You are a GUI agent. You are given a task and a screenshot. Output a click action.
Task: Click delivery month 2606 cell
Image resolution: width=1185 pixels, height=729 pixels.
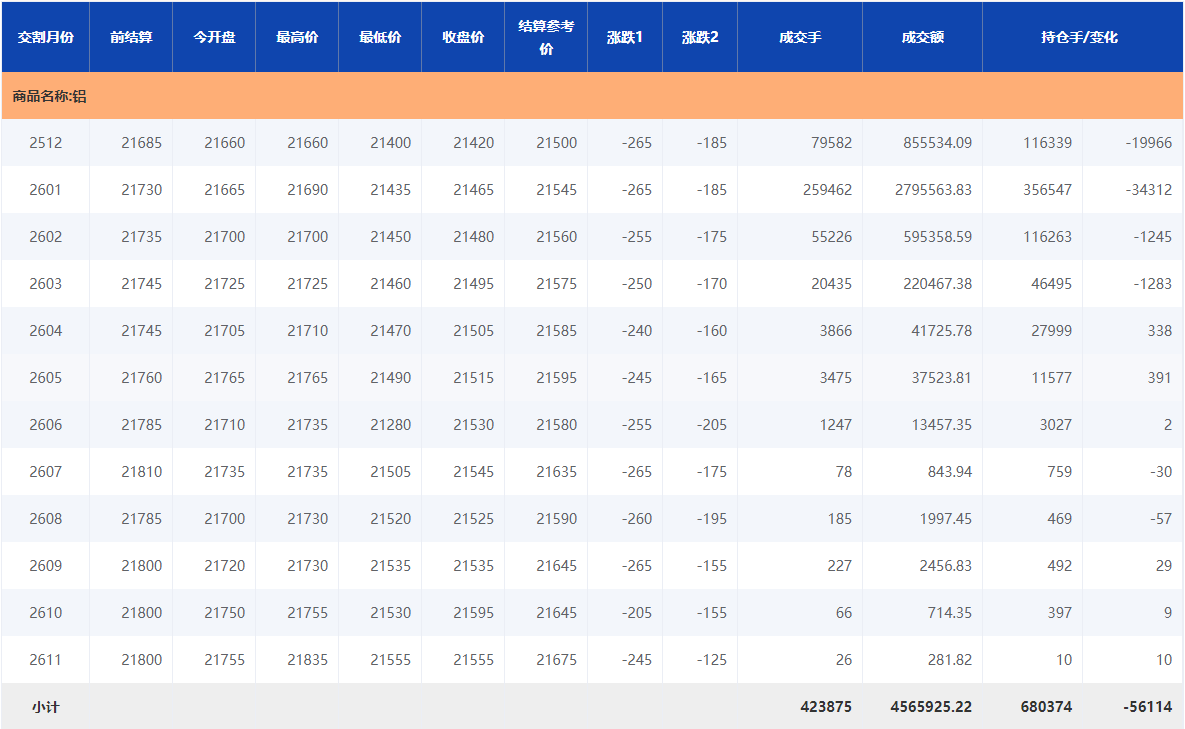[x=45, y=425]
